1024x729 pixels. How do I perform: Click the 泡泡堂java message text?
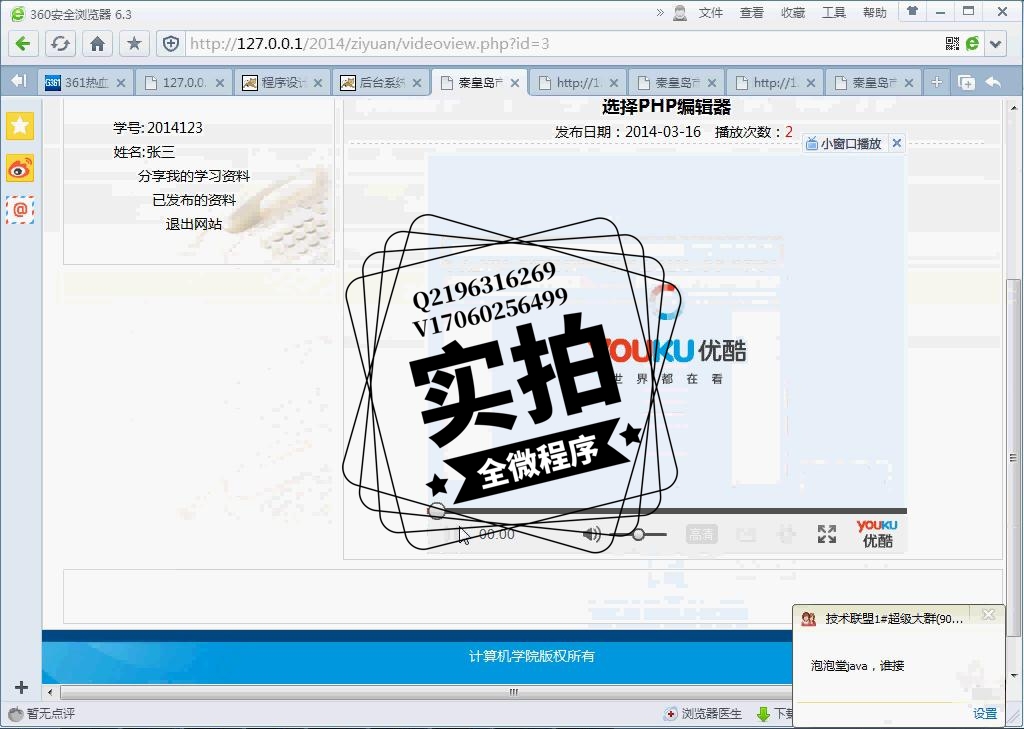coord(857,666)
